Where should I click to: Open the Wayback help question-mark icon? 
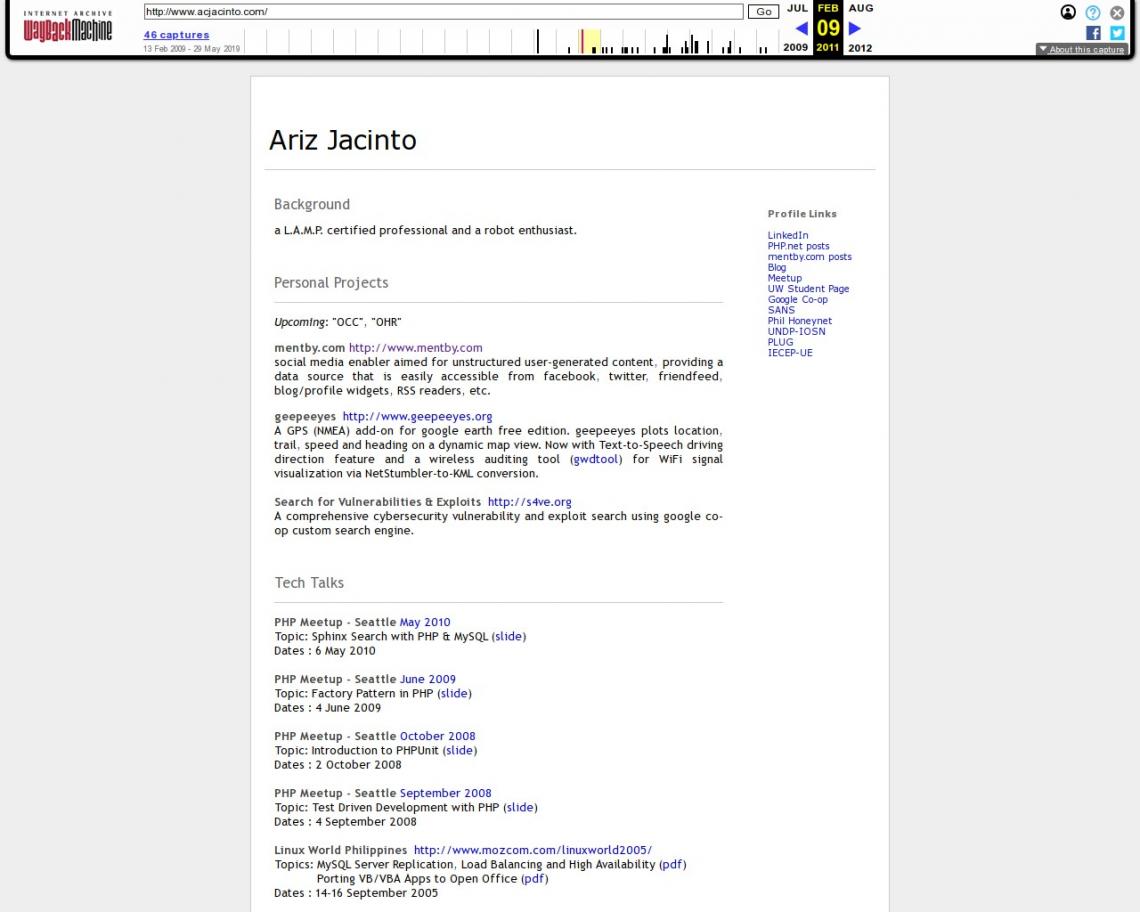coord(1093,12)
